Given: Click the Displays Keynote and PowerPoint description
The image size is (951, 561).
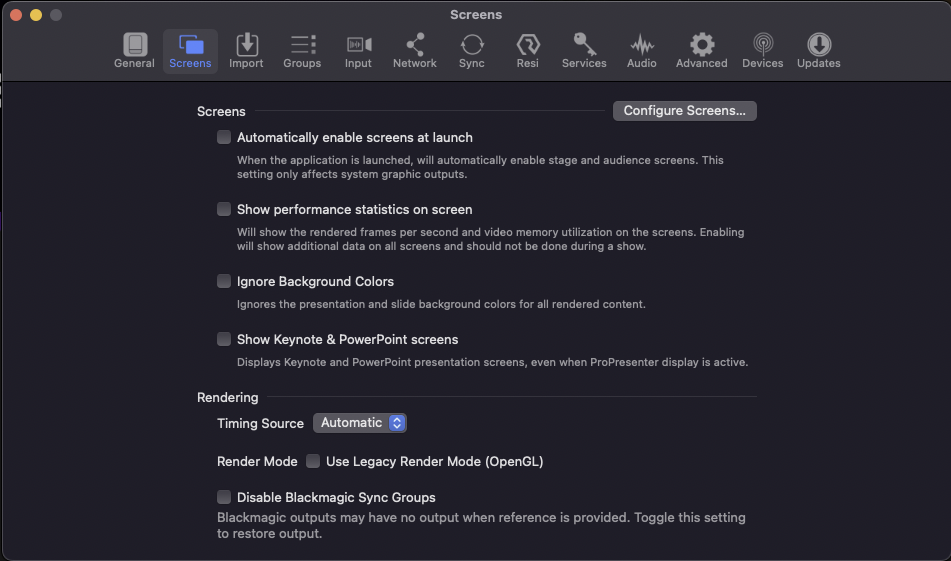Looking at the screenshot, I should pyautogui.click(x=492, y=362).
